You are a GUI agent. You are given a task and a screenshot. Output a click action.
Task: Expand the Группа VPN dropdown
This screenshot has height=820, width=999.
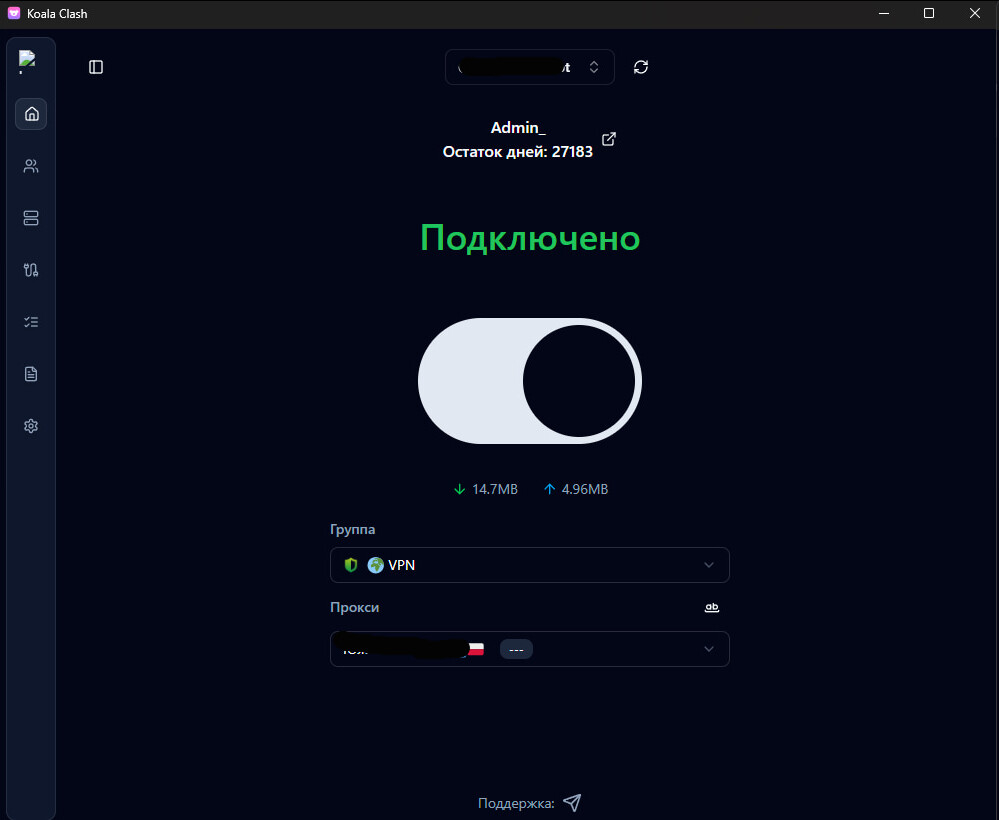[x=530, y=565]
